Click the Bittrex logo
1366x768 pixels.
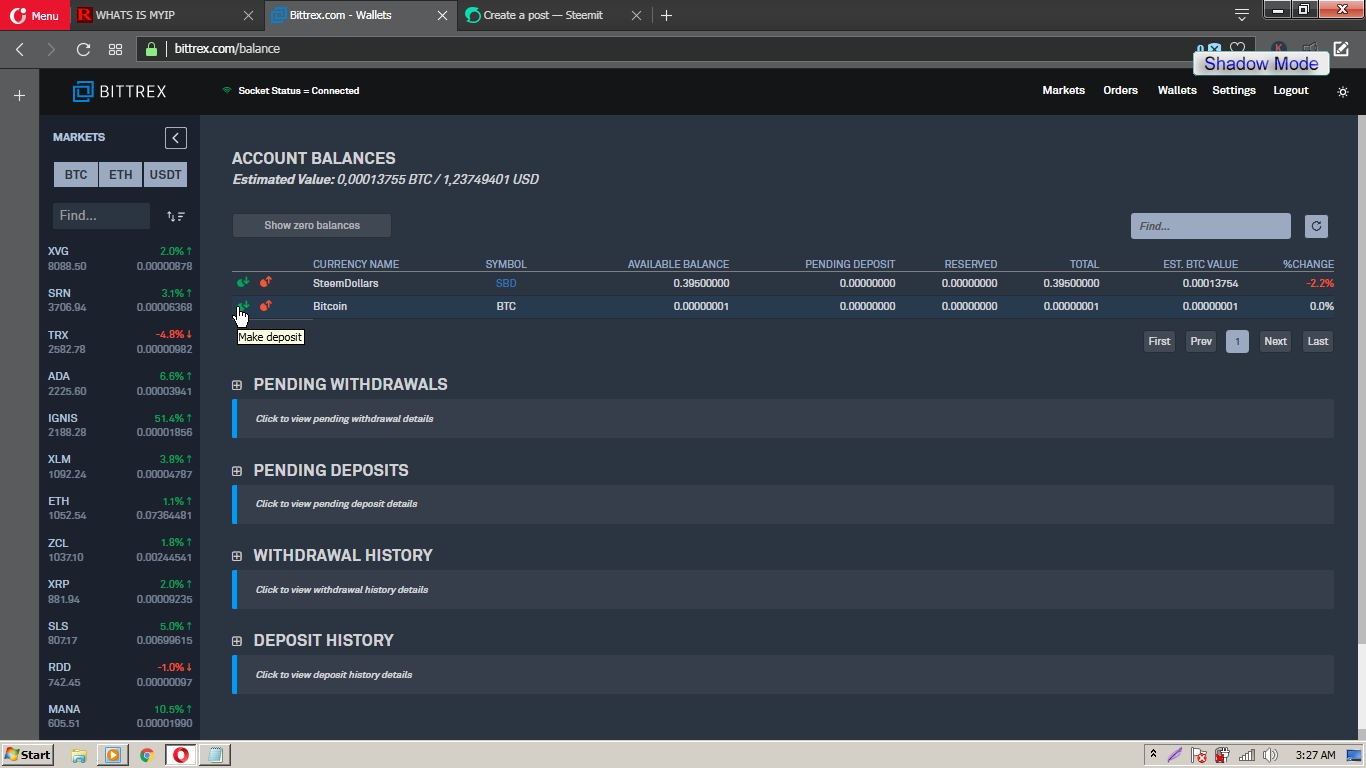pyautogui.click(x=120, y=91)
